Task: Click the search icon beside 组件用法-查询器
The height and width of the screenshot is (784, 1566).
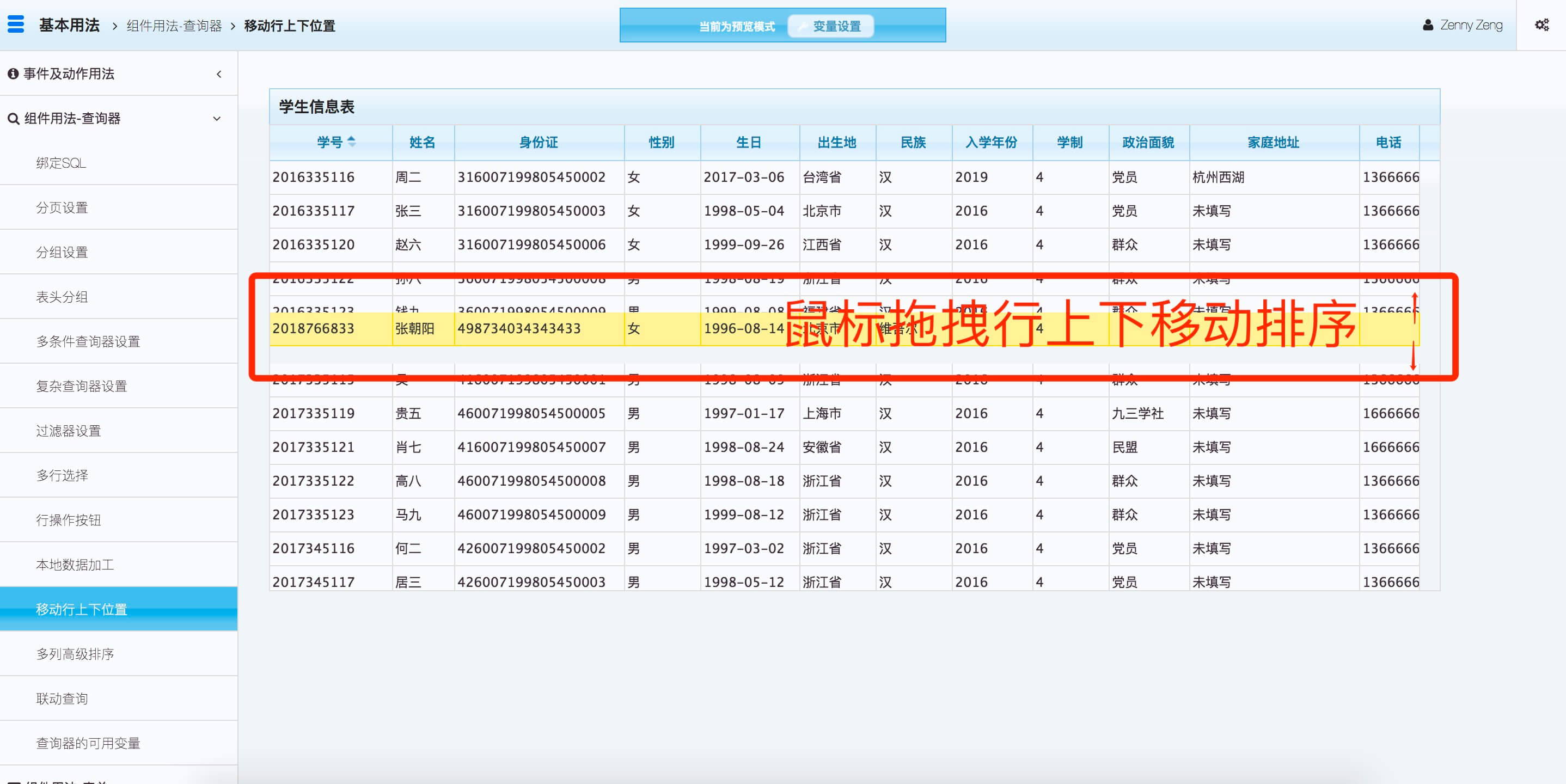Action: [13, 119]
